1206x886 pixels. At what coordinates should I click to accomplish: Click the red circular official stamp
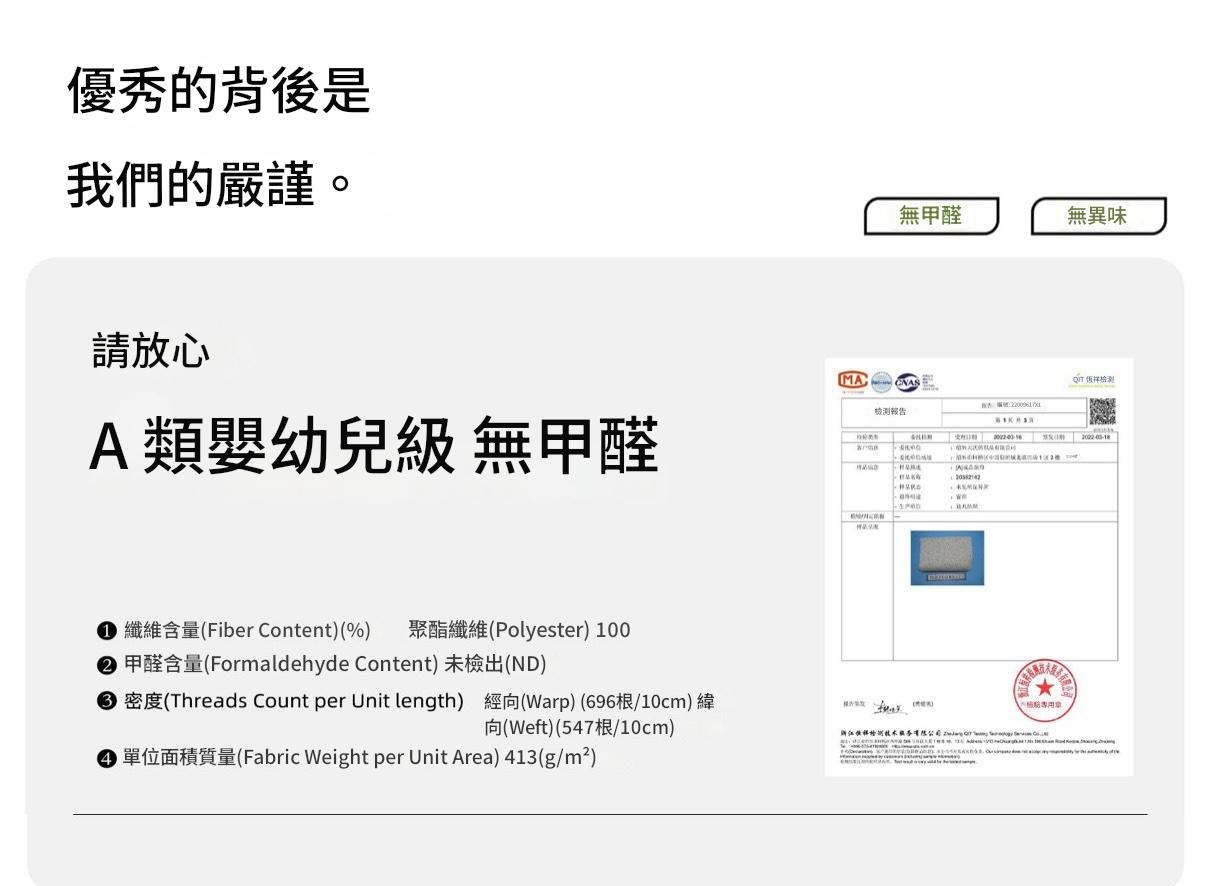1045,691
